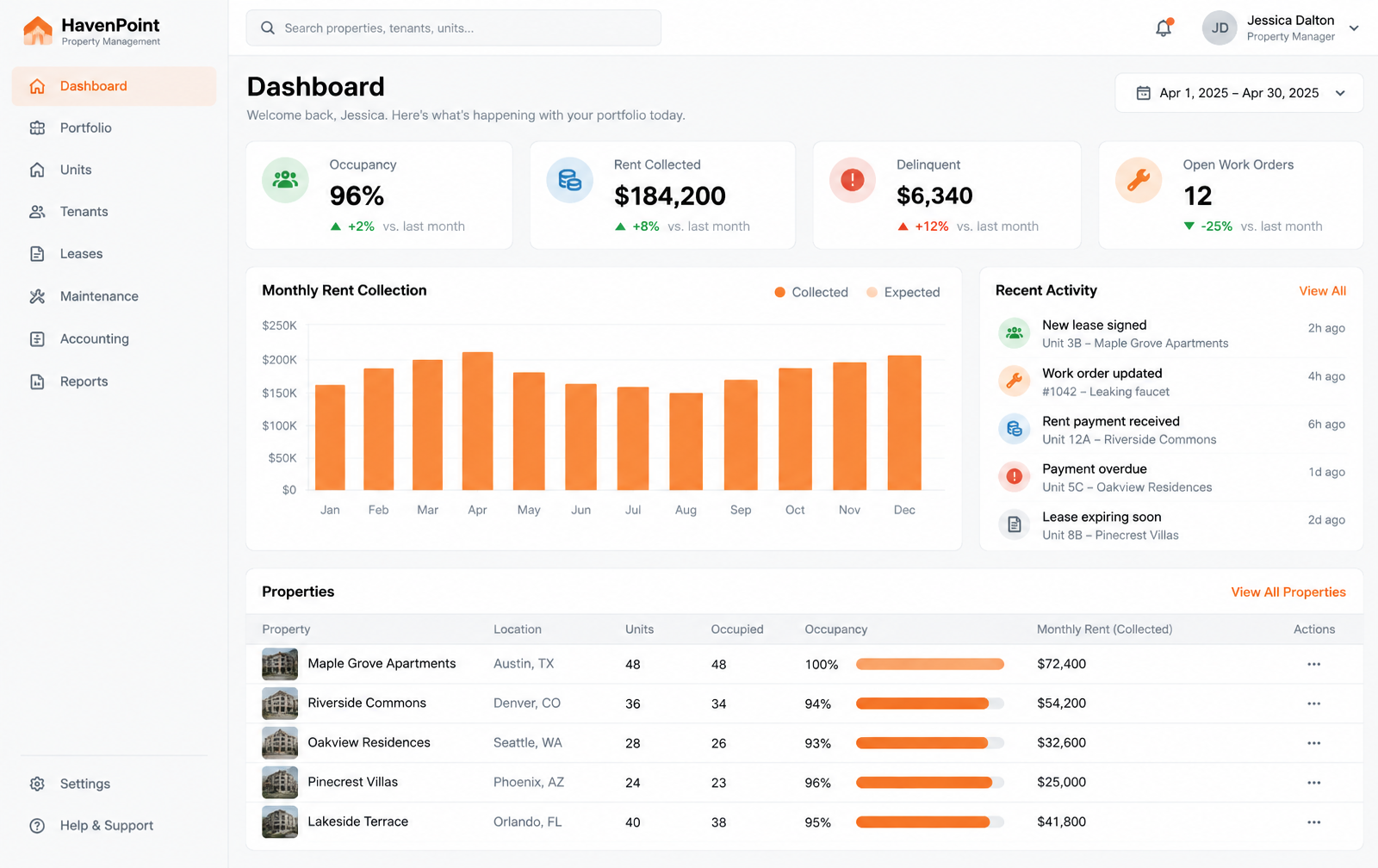Screen dimensions: 1378x868
Task: Click the Open Work Orders wrench icon
Action: pyautogui.click(x=1139, y=180)
